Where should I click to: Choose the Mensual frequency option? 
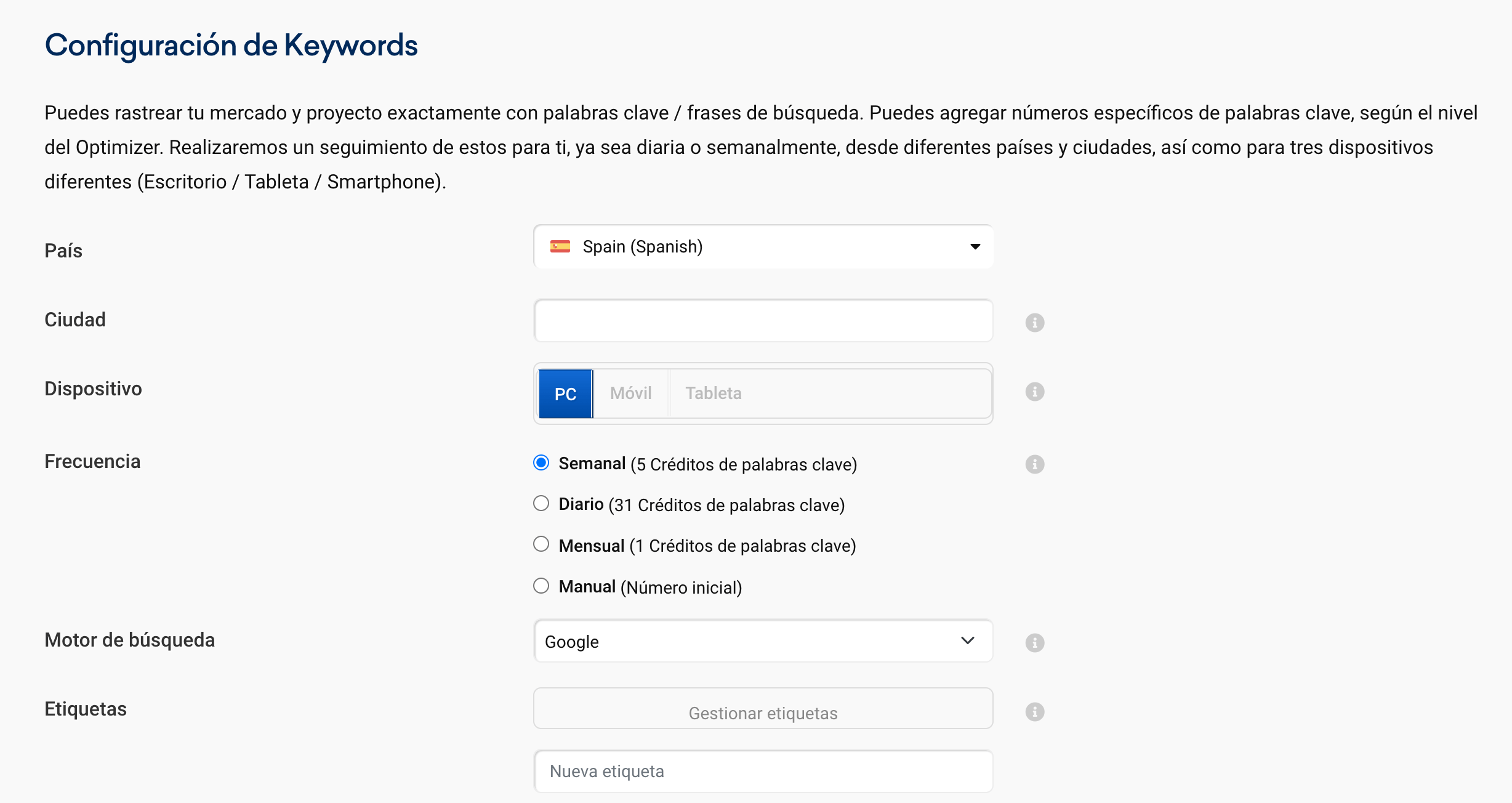point(541,544)
